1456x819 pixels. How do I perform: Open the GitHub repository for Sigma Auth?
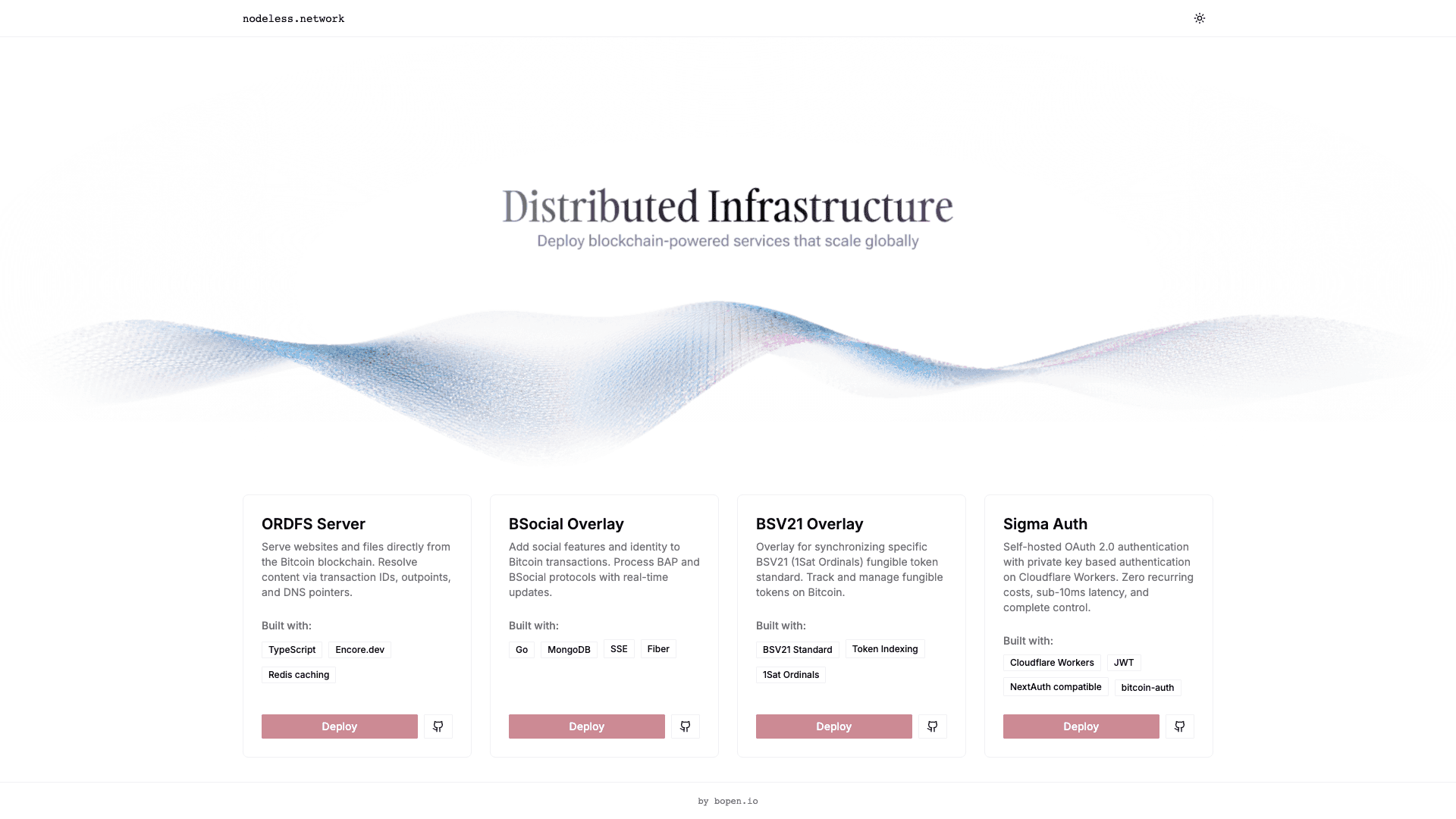tap(1179, 726)
